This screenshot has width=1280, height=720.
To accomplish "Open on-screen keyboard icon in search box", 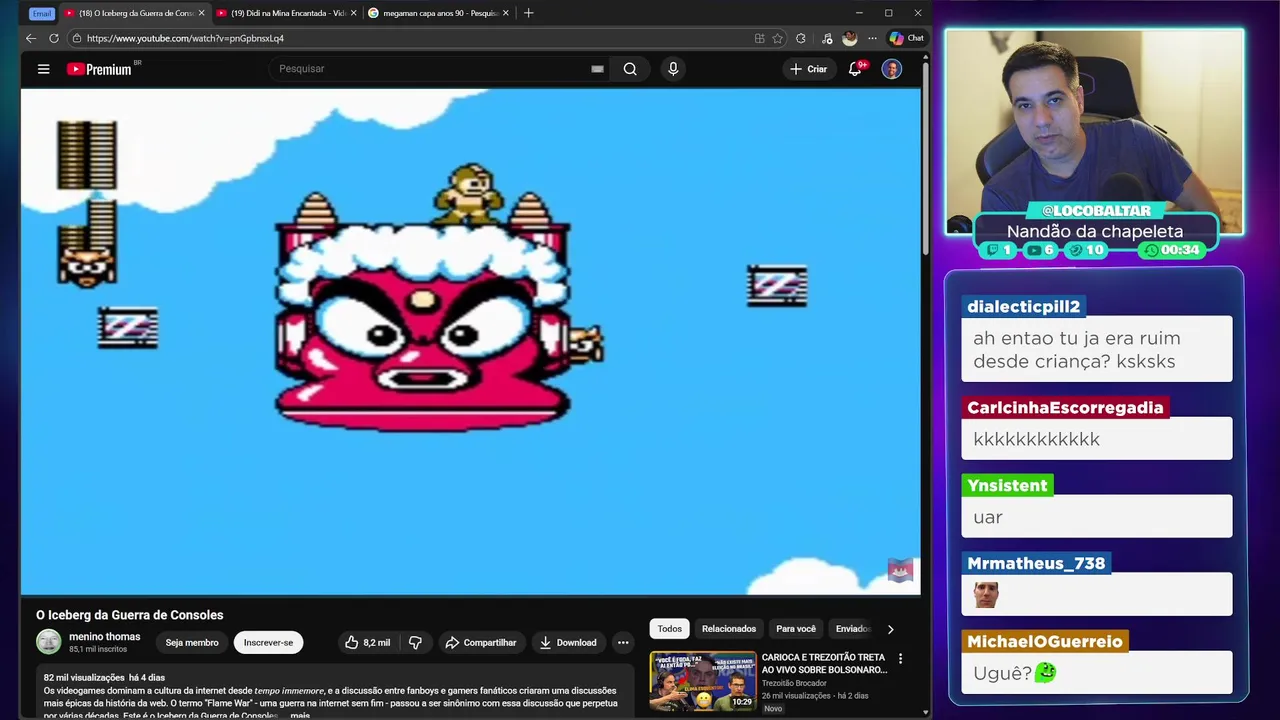I will (x=597, y=69).
